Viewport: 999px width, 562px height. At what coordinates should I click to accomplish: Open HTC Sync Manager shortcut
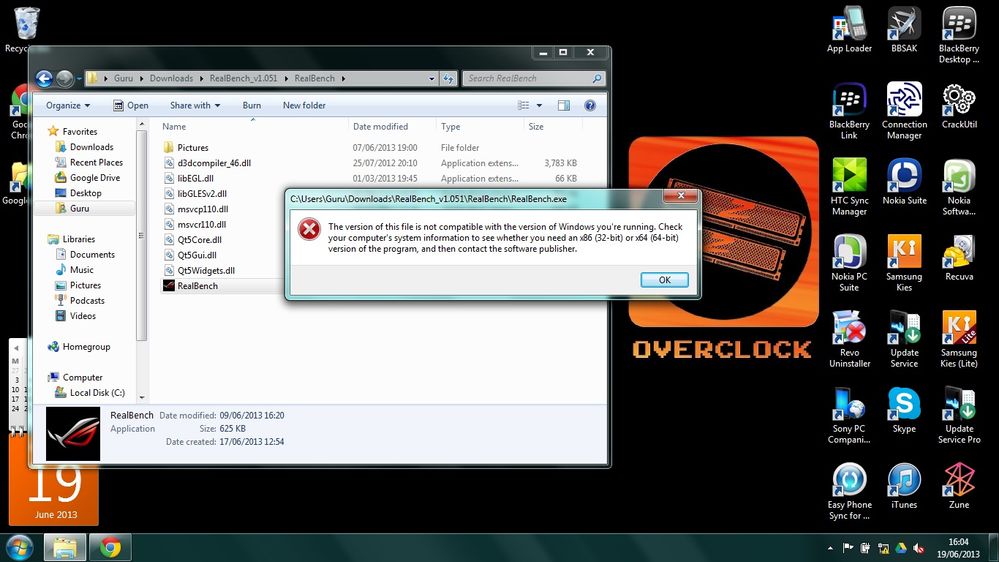[x=849, y=187]
